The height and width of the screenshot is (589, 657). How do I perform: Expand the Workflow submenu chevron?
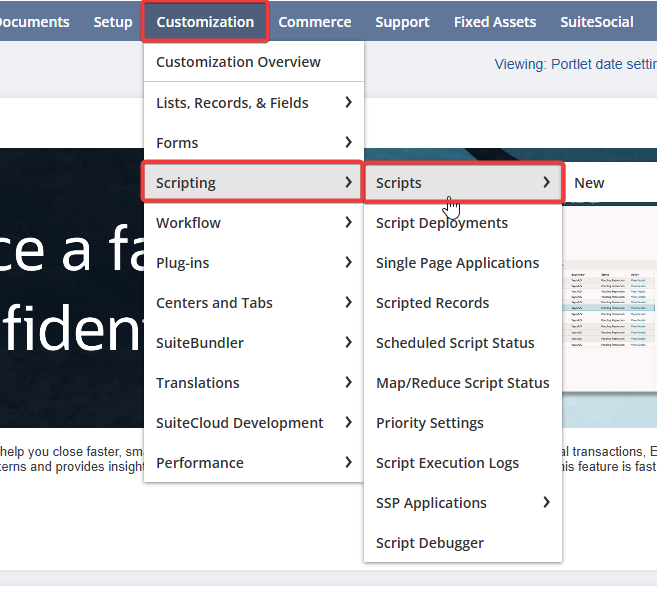coord(348,222)
